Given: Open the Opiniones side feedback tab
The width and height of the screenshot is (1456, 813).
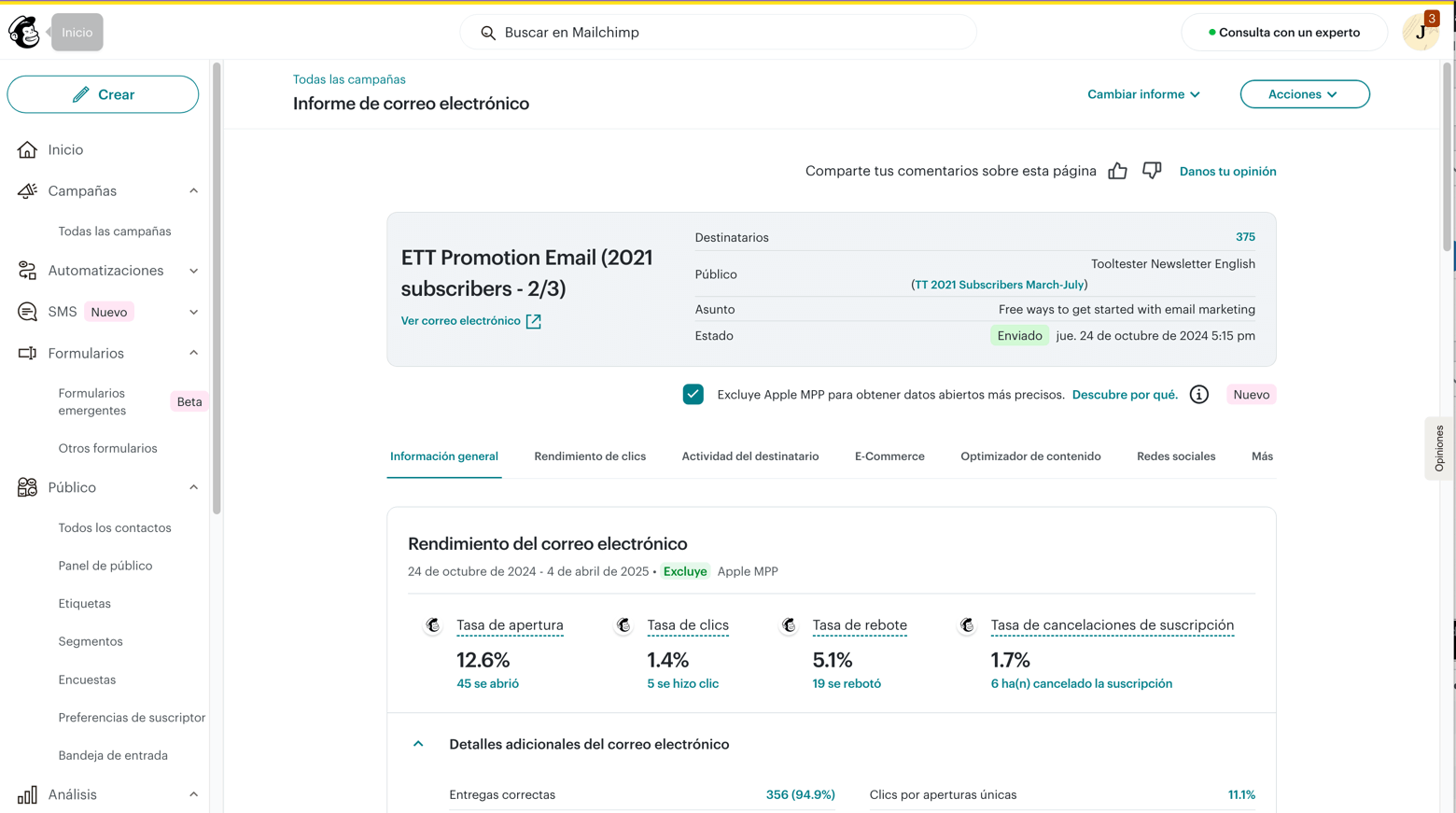Looking at the screenshot, I should tap(1438, 449).
